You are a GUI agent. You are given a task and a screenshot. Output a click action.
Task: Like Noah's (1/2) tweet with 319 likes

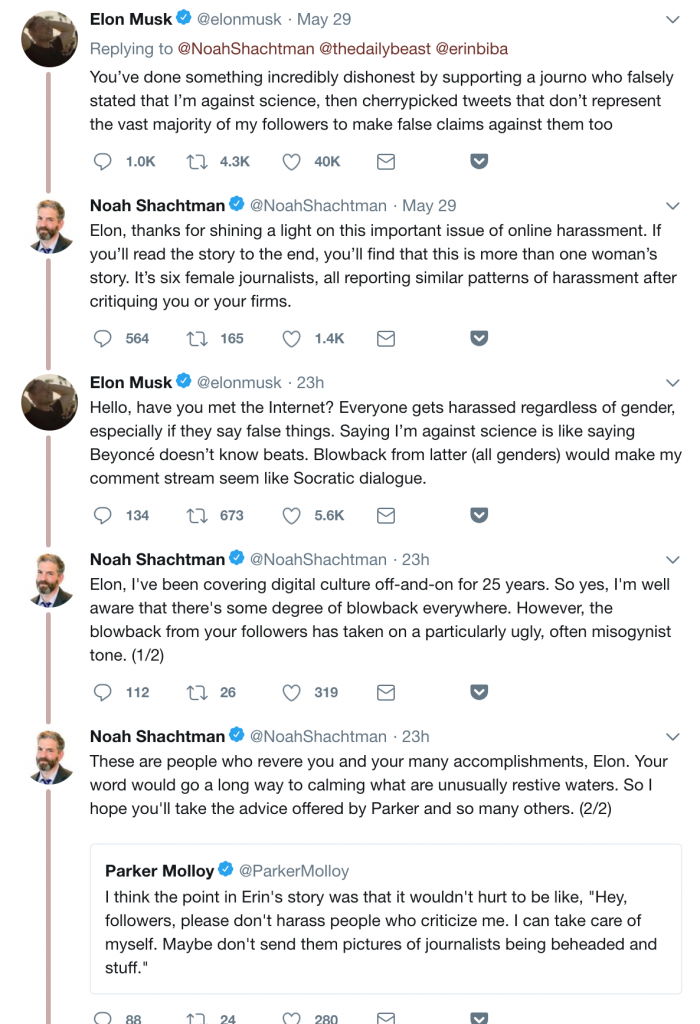coord(291,692)
